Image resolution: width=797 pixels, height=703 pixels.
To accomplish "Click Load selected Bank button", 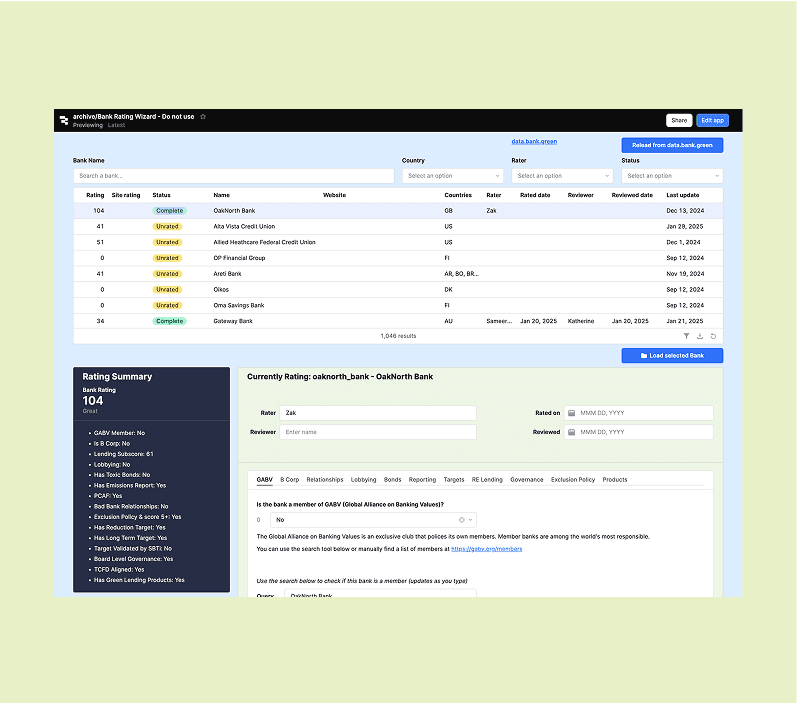I will (672, 355).
